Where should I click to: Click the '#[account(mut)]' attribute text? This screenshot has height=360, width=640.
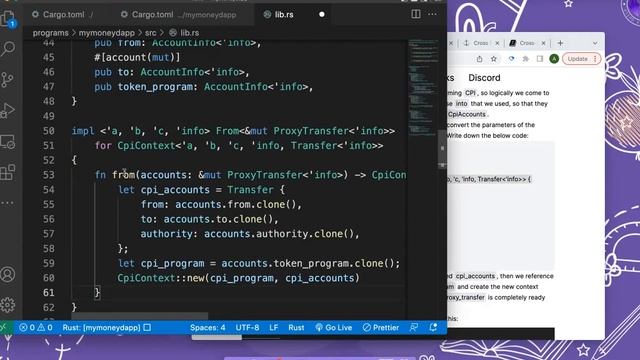click(x=137, y=57)
